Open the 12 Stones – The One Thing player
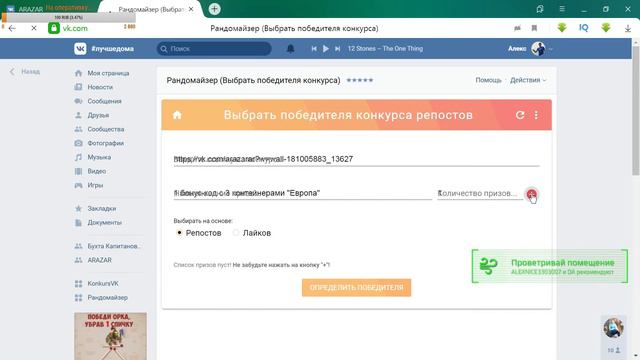The image size is (640, 360). (x=385, y=49)
